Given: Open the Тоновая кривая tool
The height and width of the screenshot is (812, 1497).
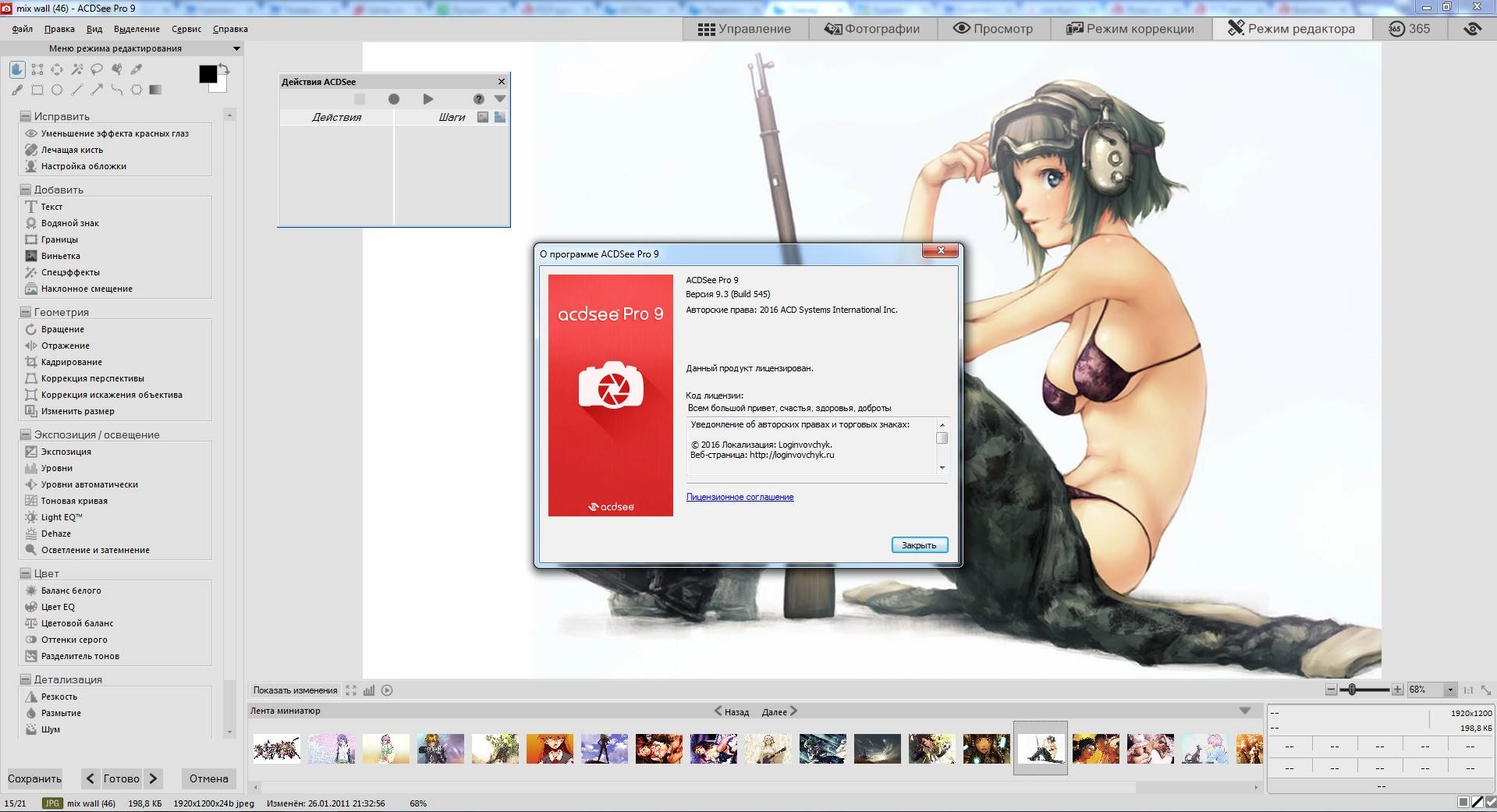Looking at the screenshot, I should (74, 501).
